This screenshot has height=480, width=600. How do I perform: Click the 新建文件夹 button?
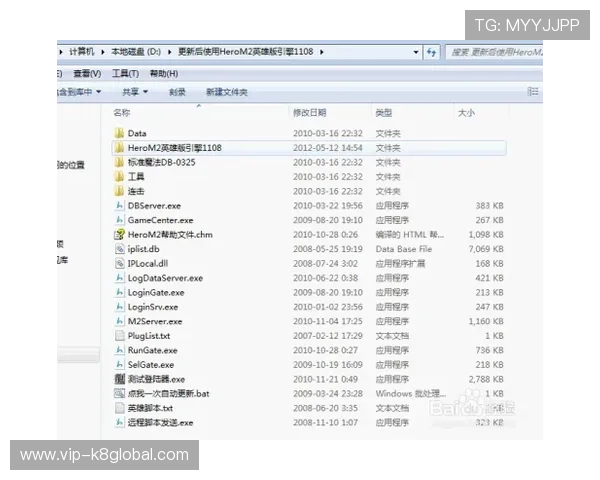[227, 92]
